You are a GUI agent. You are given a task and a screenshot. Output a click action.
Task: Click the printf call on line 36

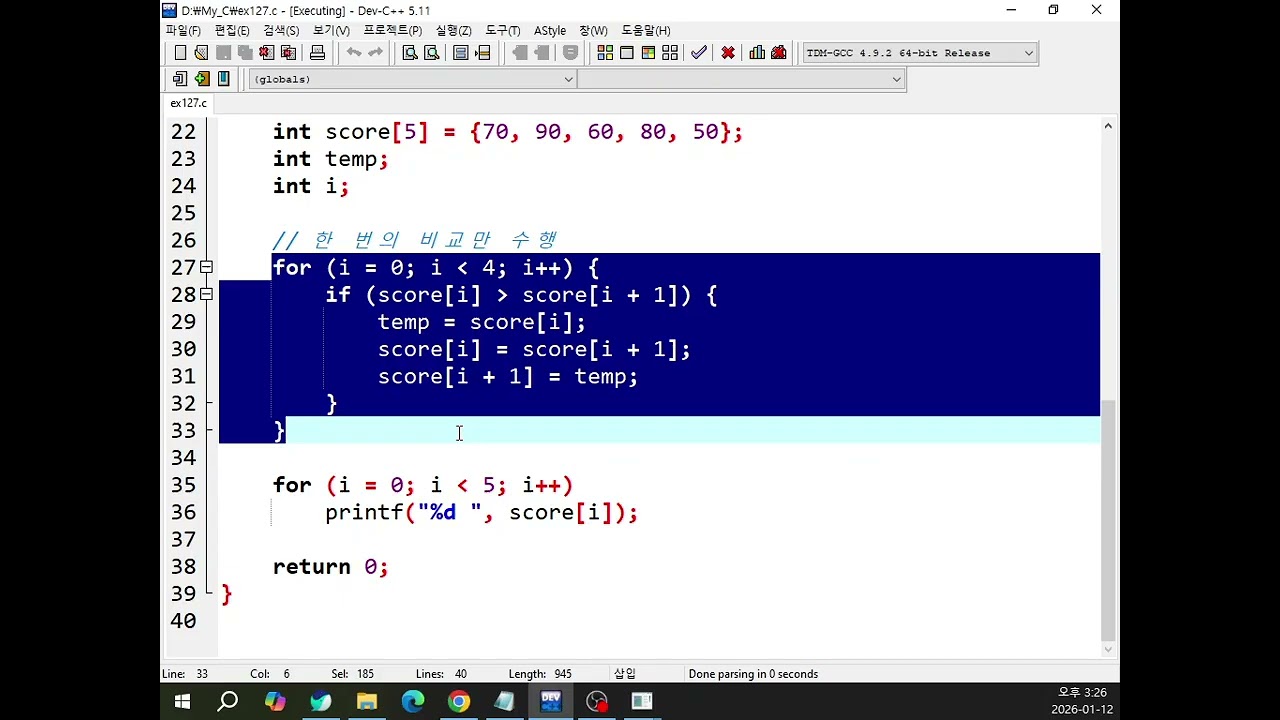click(x=481, y=512)
